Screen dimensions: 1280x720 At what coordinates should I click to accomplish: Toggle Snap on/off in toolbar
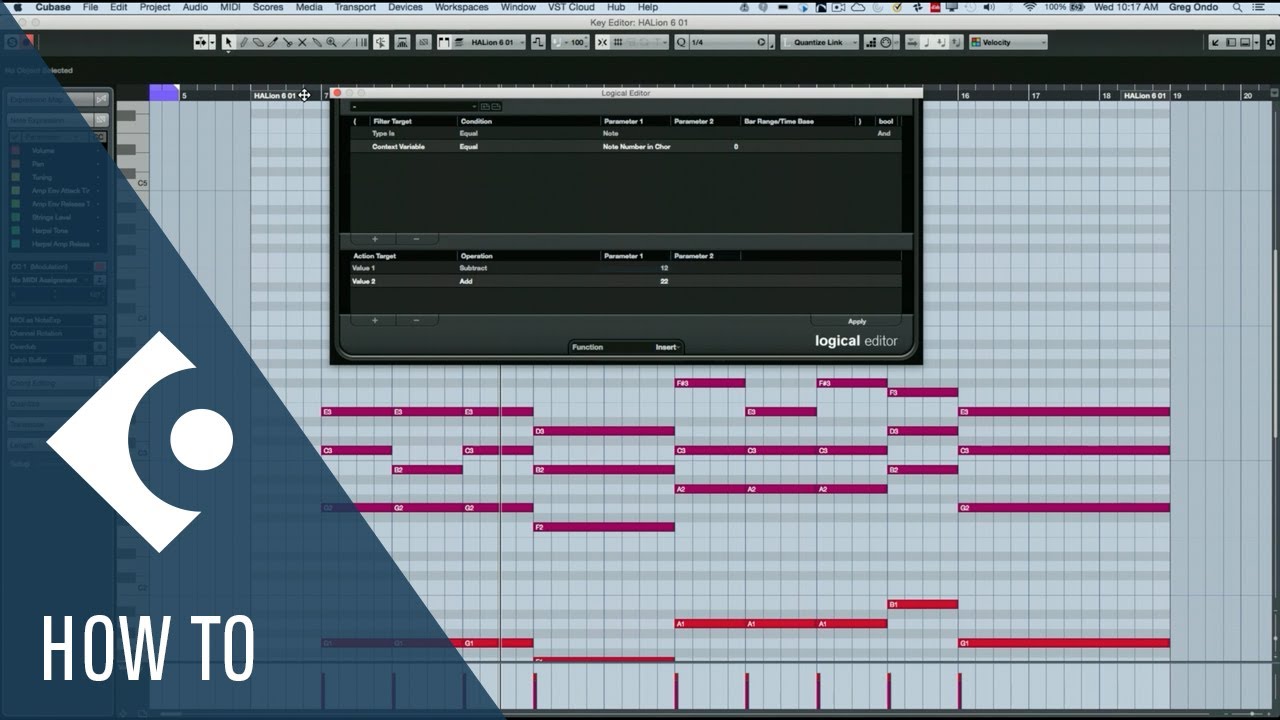(602, 42)
